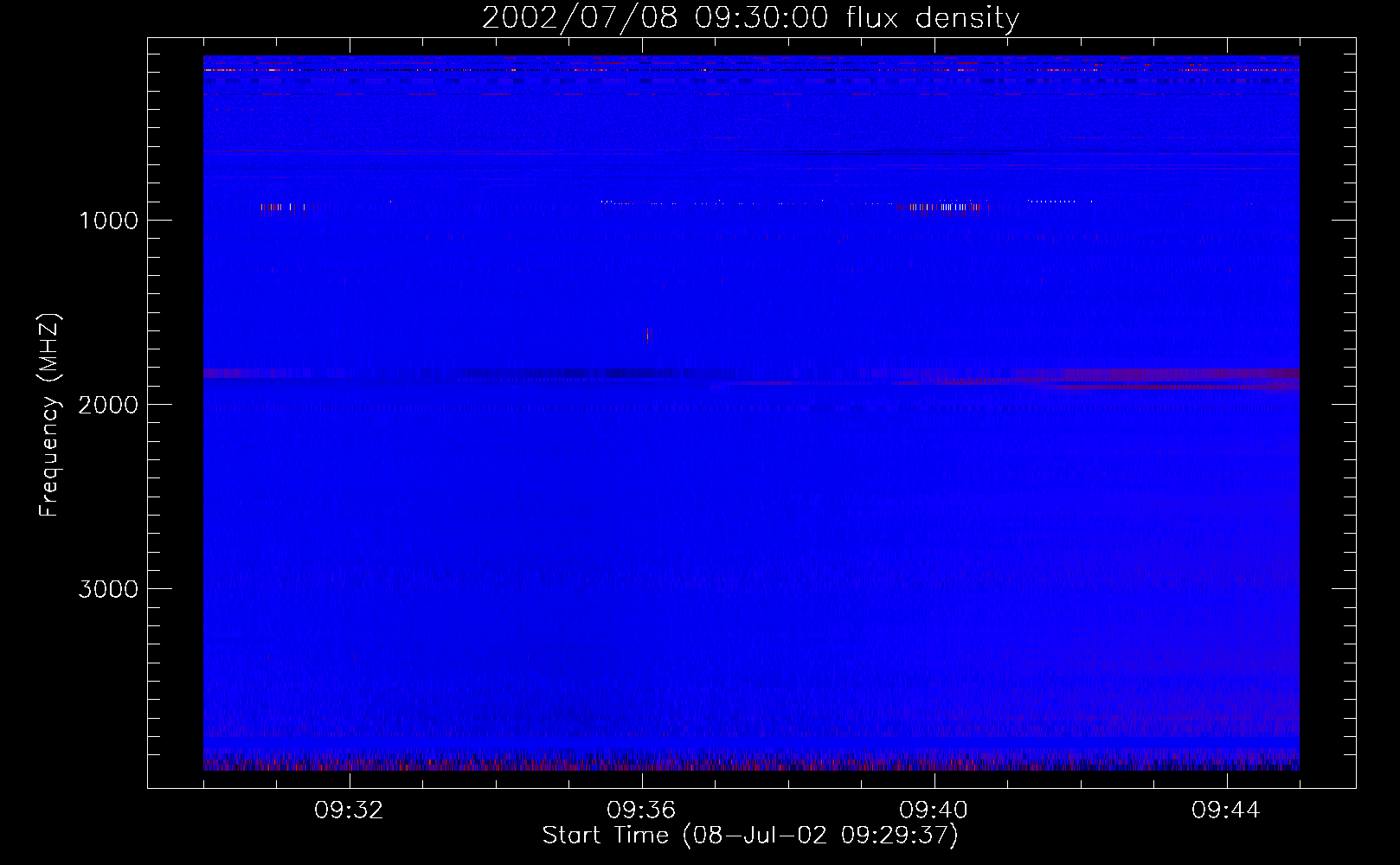The image size is (1400, 865).
Task: Click the bright burst spike near 09:36
Action: pos(647,335)
